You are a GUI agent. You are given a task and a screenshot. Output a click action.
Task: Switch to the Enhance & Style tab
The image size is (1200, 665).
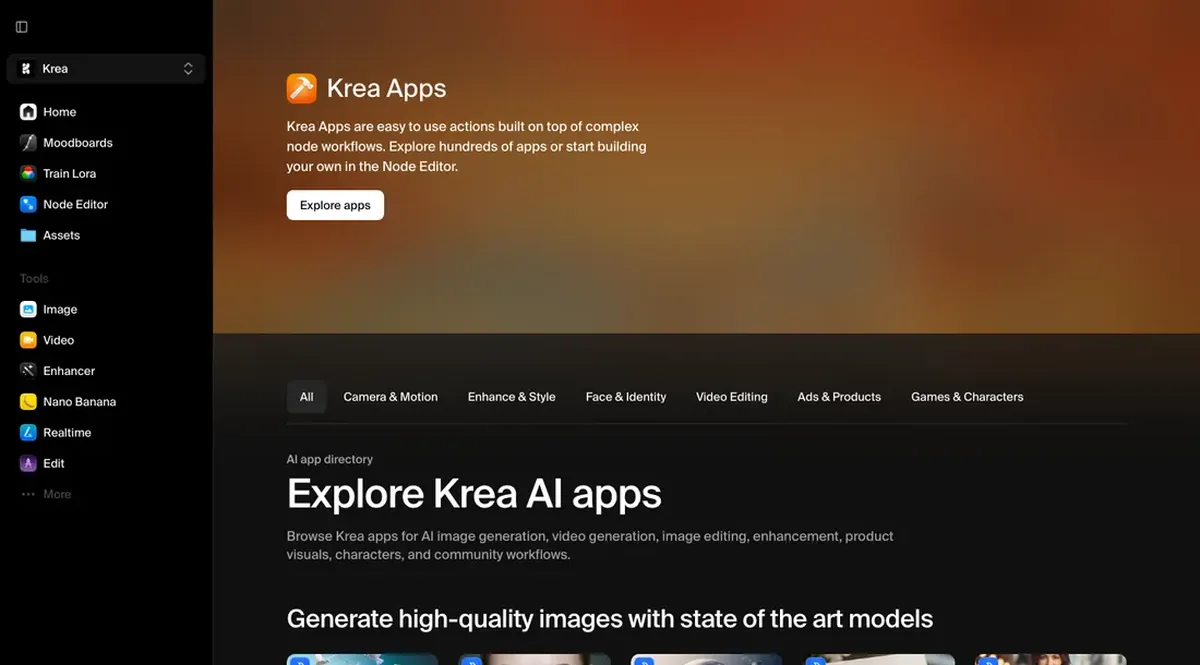coord(512,397)
